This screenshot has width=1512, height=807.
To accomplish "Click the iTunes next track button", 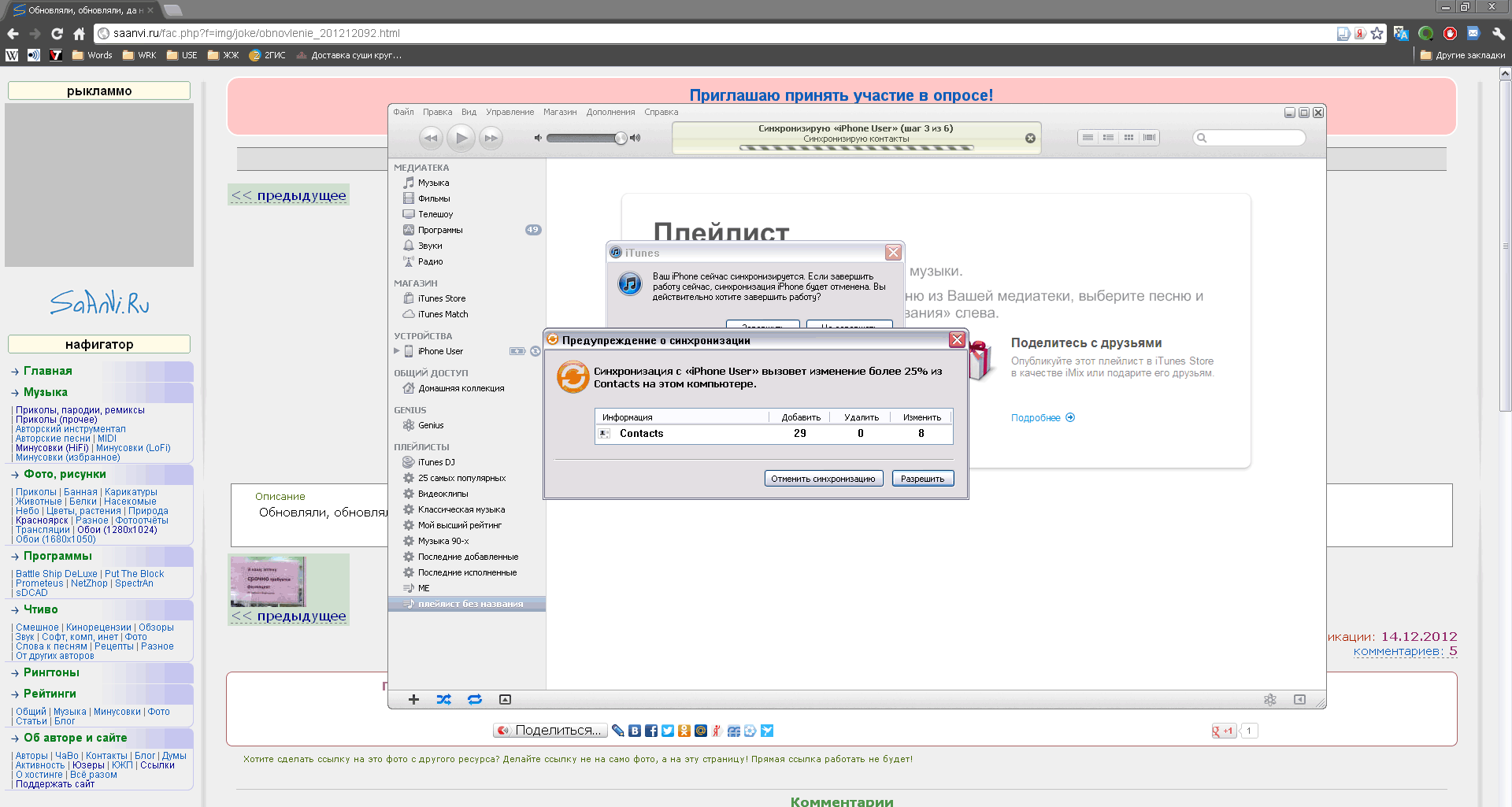I will pos(491,138).
